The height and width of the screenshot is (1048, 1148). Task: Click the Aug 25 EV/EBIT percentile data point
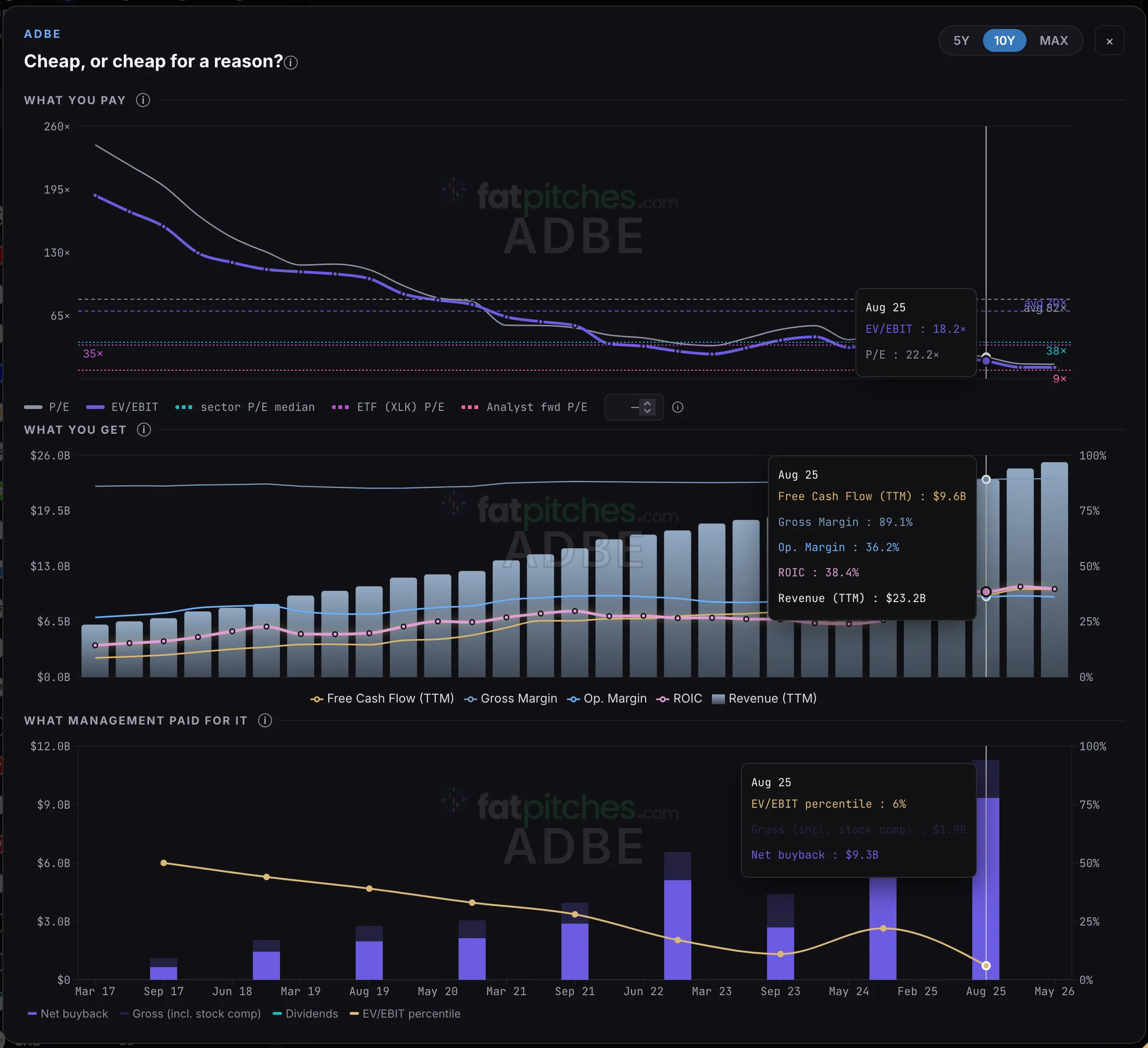pos(986,965)
